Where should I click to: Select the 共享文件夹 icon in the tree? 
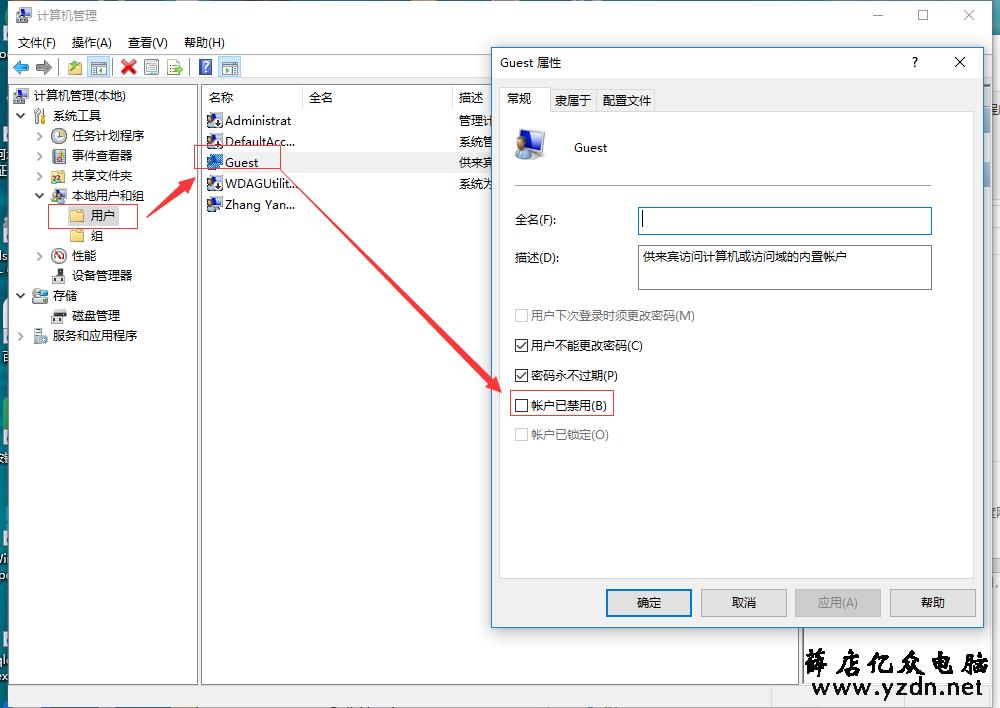click(x=59, y=175)
